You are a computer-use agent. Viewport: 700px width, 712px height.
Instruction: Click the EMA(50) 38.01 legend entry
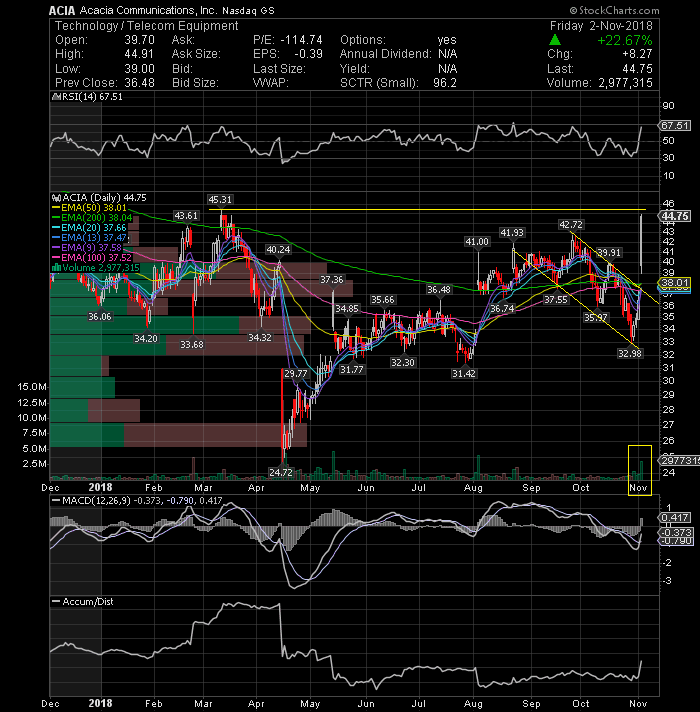click(x=89, y=208)
